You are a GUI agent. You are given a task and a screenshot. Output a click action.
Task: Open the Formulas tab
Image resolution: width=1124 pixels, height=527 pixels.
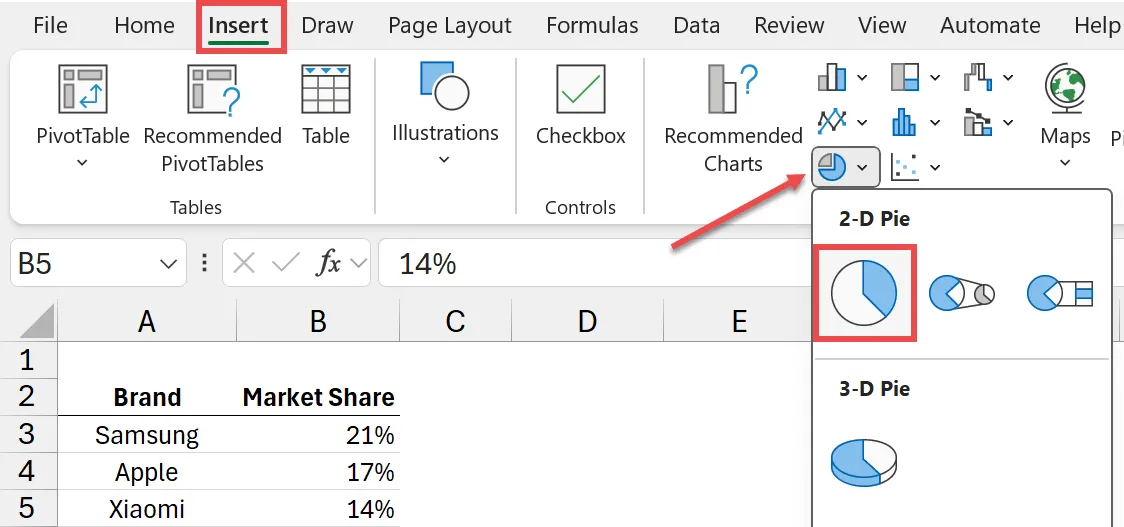tap(592, 26)
